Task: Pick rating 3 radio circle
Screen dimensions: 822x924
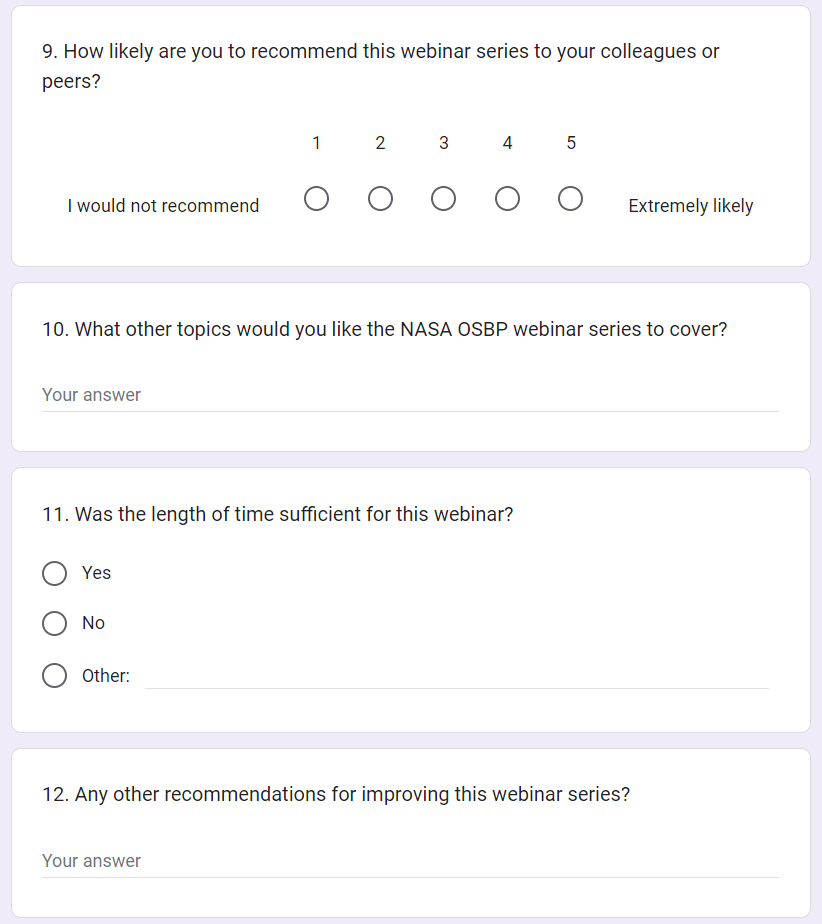Action: click(x=443, y=200)
